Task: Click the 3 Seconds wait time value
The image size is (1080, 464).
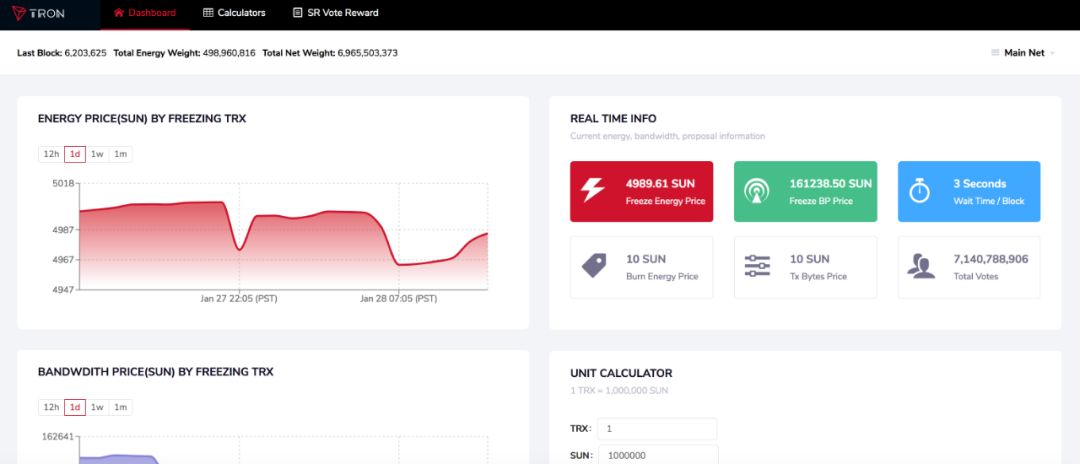Action: point(979,184)
